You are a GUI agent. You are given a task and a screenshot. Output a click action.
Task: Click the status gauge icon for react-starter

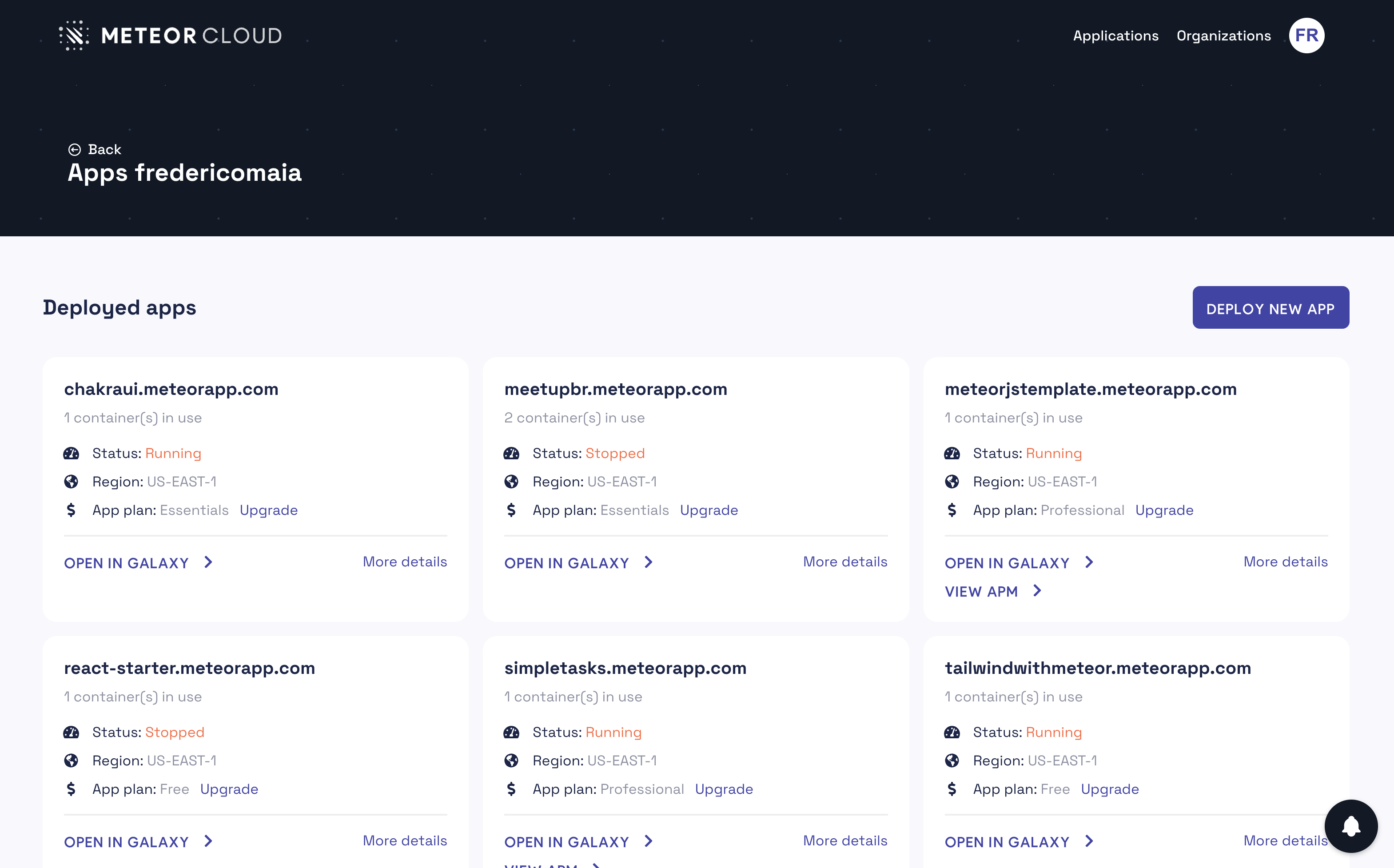(x=71, y=733)
